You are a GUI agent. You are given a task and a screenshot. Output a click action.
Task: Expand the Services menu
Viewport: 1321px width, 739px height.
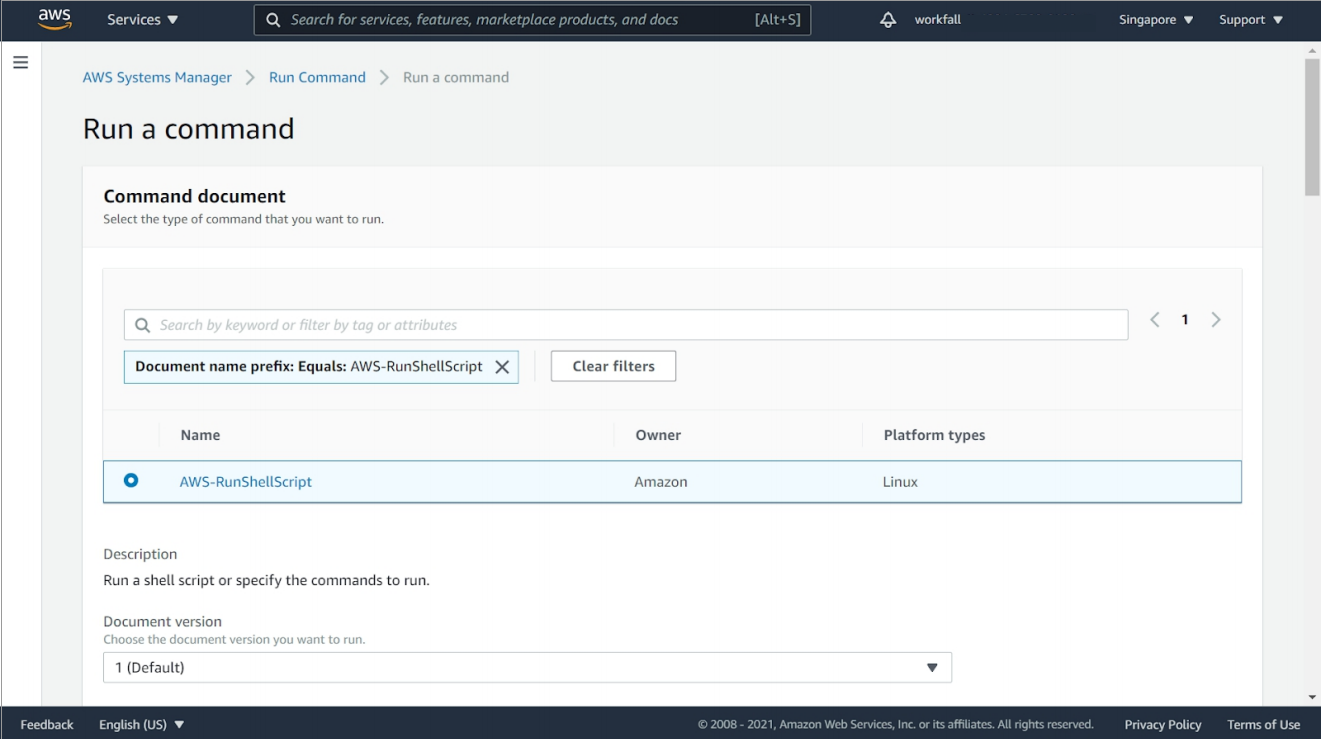point(142,20)
